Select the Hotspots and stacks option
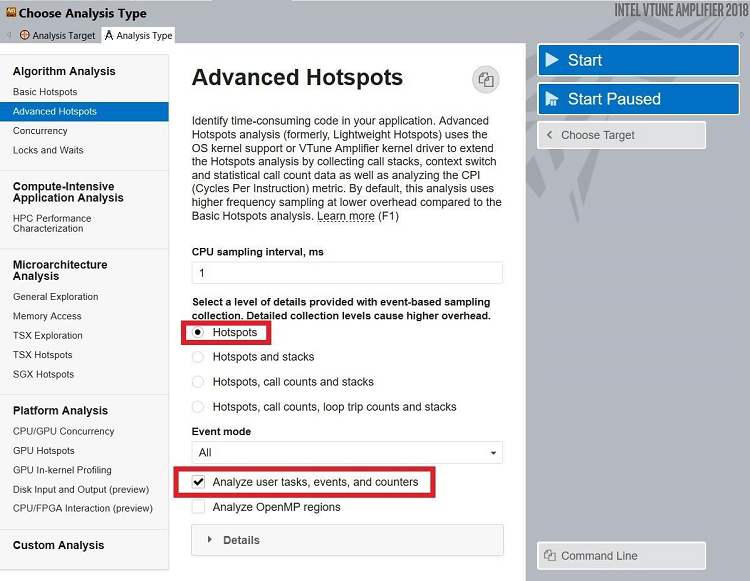This screenshot has height=581, width=750. pos(198,357)
